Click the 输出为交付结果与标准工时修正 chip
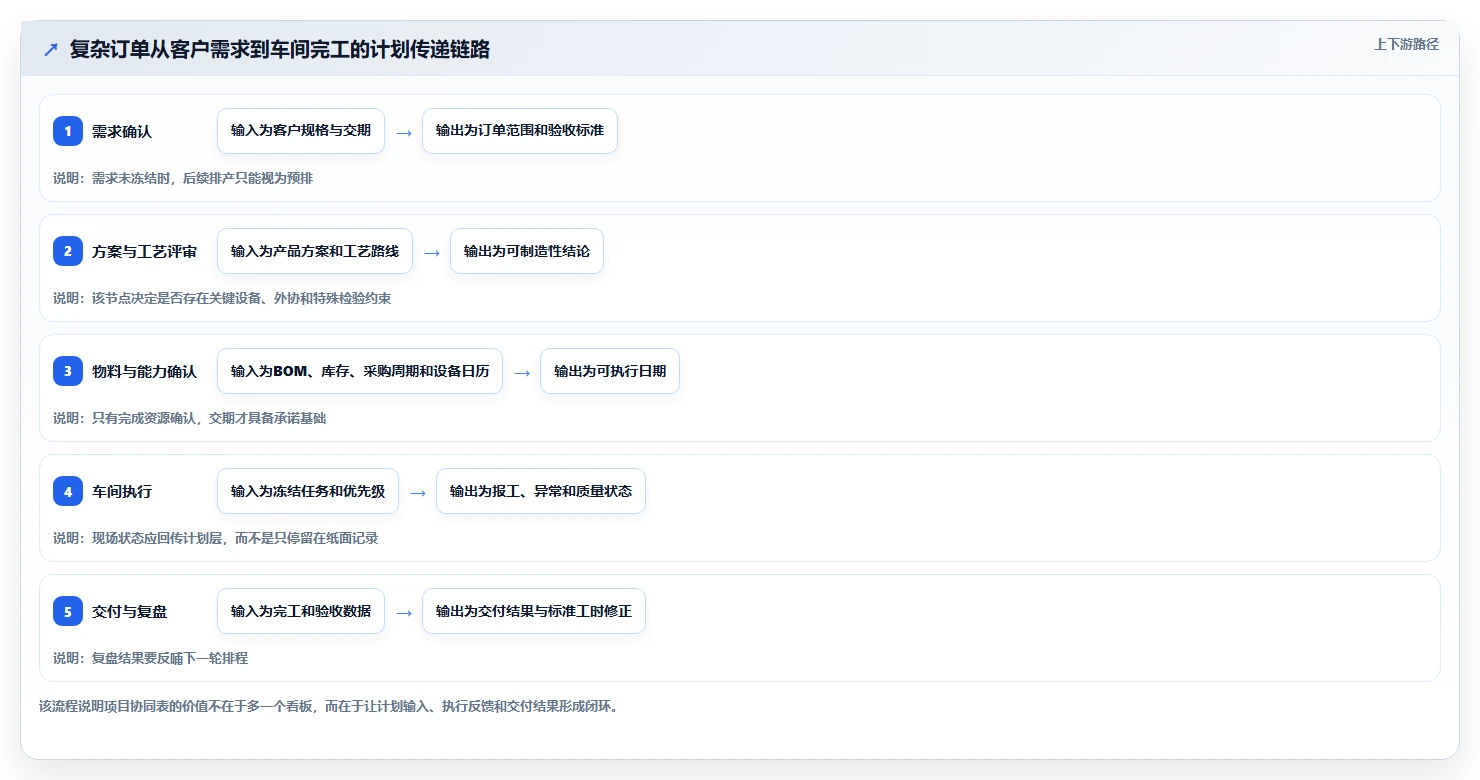This screenshot has width=1480, height=780. click(x=534, y=611)
